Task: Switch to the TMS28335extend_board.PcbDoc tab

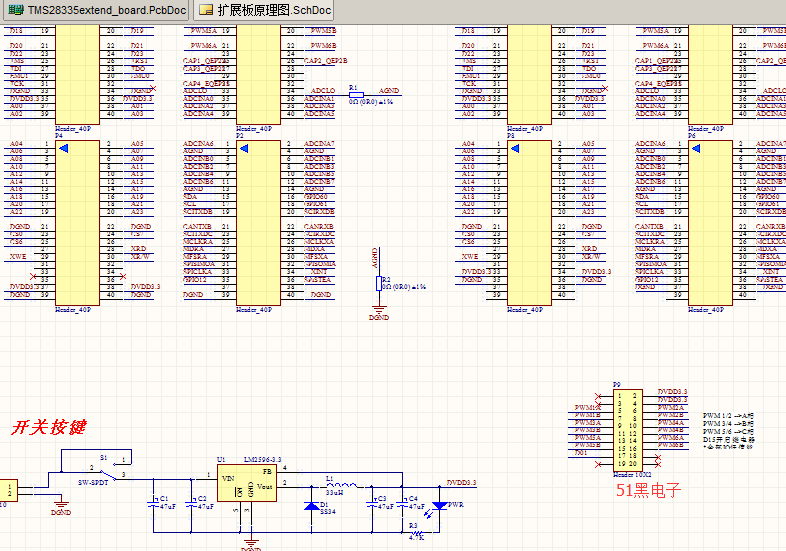Action: [98, 10]
